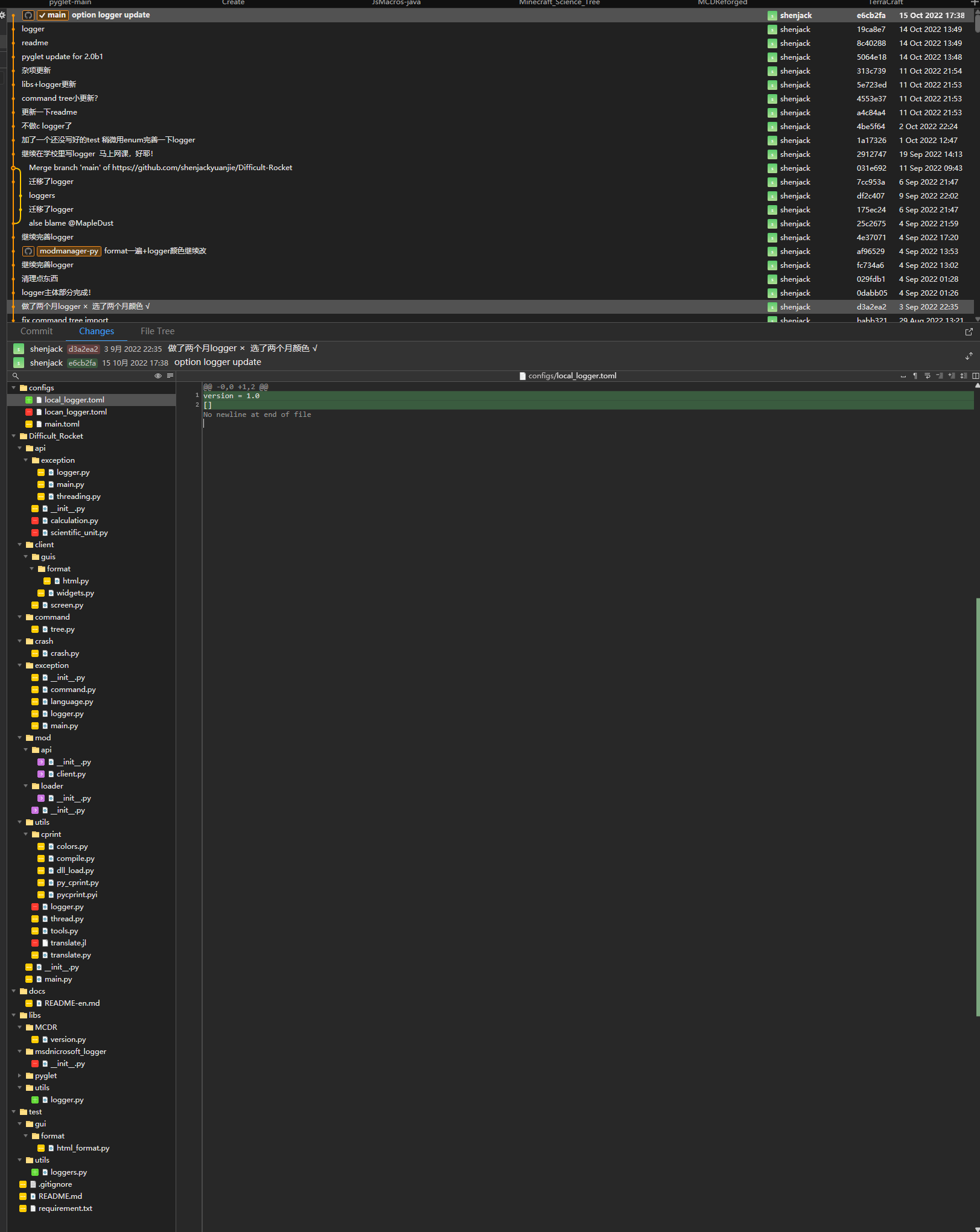The width and height of the screenshot is (980, 1232).
Task: Click avatar in e6cb2fa commit row
Action: [772, 16]
